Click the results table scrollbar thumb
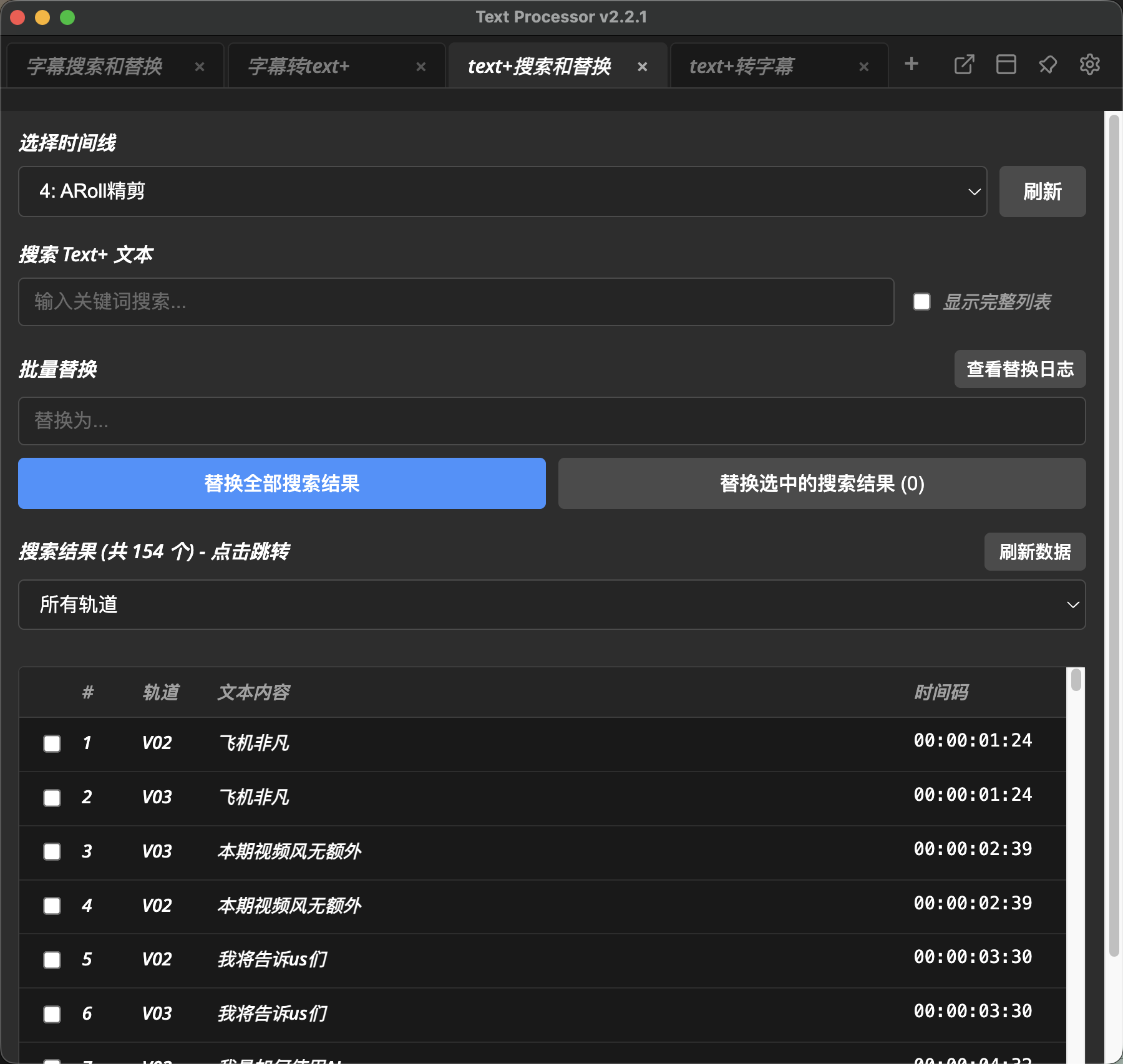The height and width of the screenshot is (1064, 1123). (x=1076, y=680)
